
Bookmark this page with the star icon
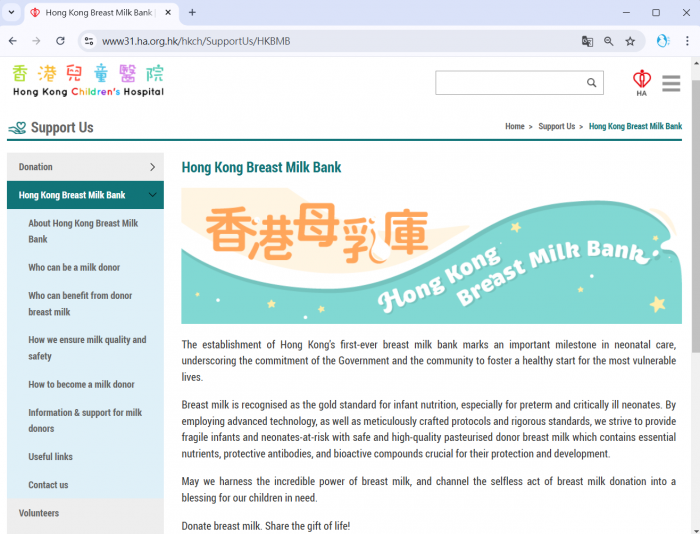point(630,41)
